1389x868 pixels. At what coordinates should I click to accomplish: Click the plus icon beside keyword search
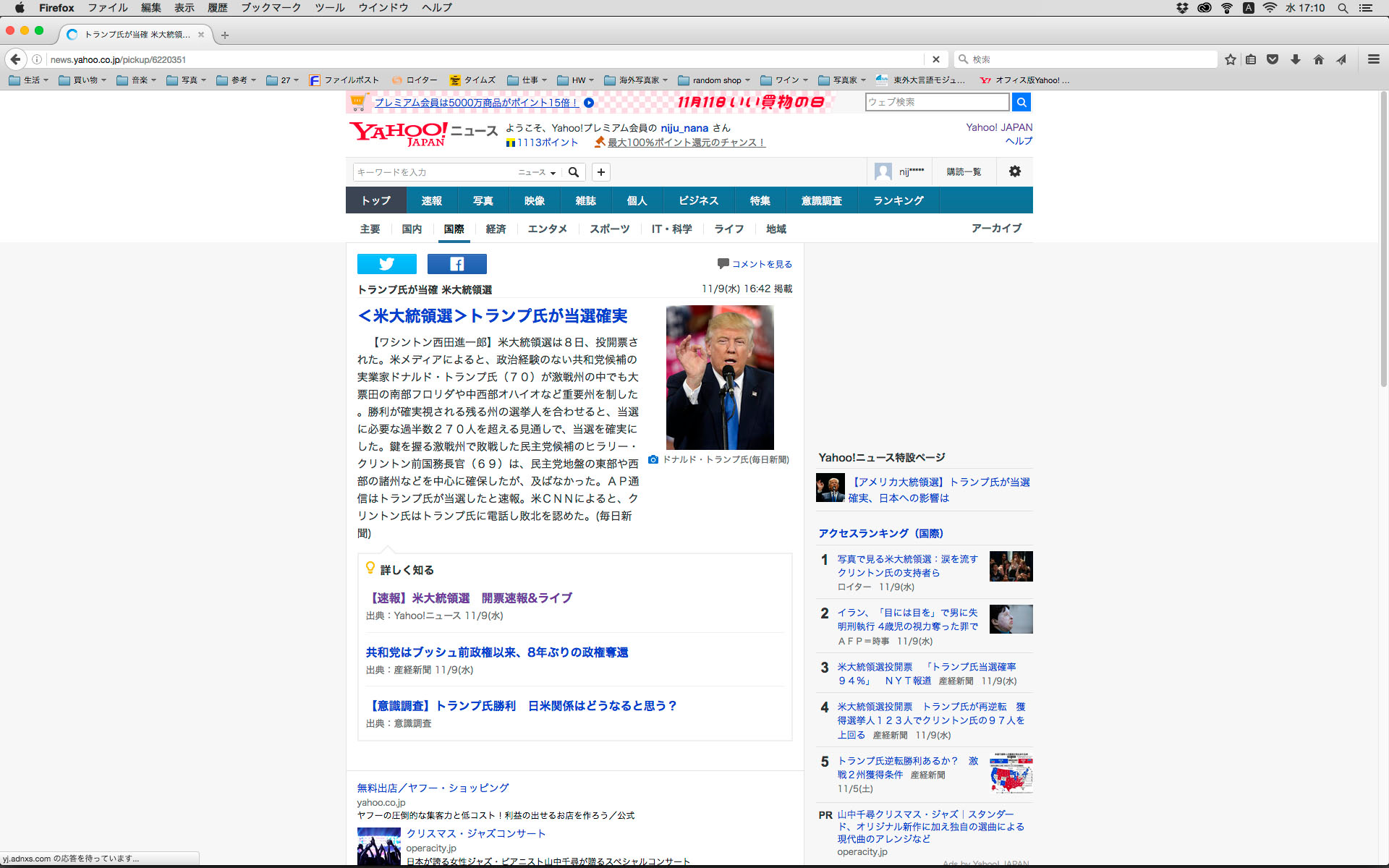coord(600,172)
